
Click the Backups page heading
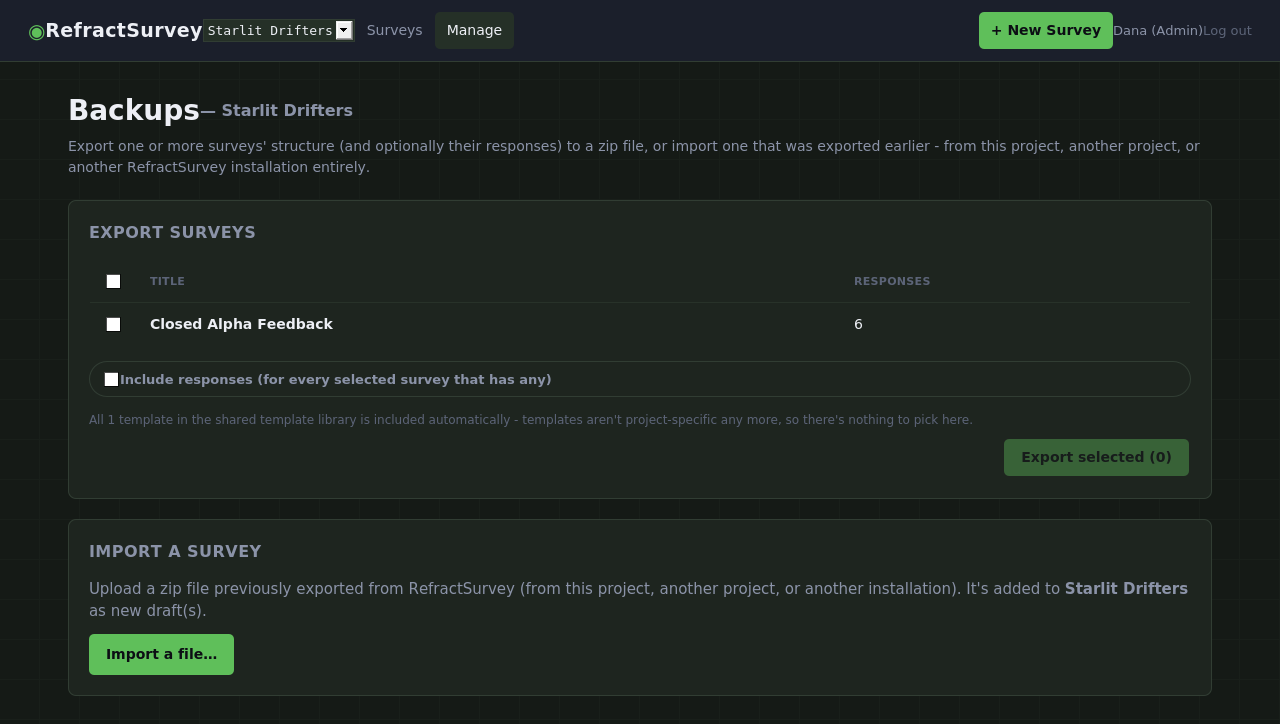(134, 110)
